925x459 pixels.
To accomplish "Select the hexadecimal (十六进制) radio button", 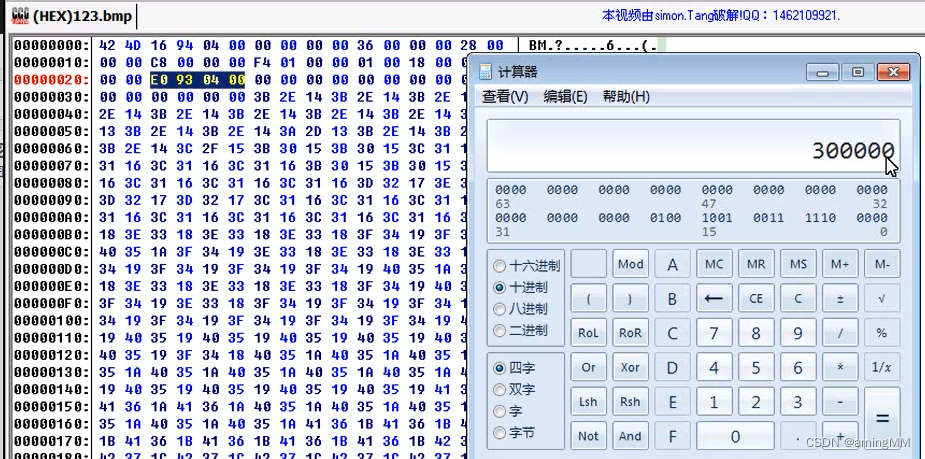I will [527, 266].
